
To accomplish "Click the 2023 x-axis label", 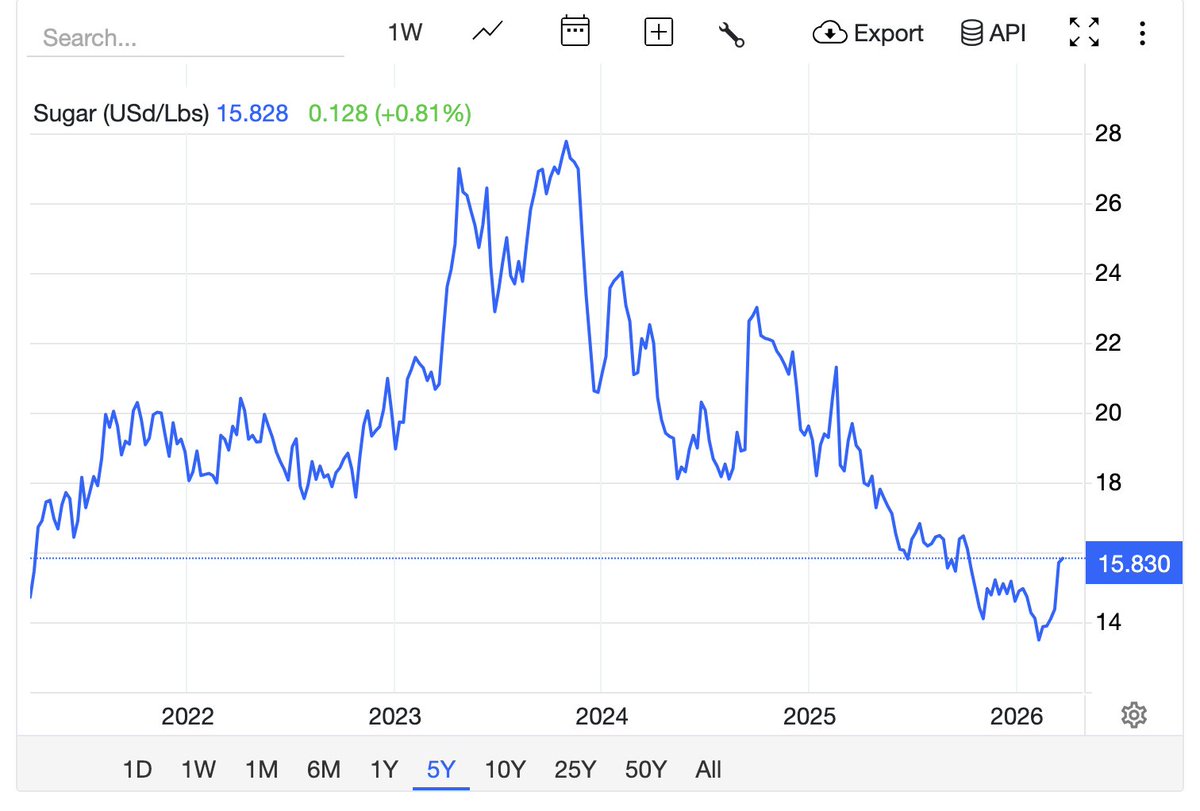I will coord(395,716).
